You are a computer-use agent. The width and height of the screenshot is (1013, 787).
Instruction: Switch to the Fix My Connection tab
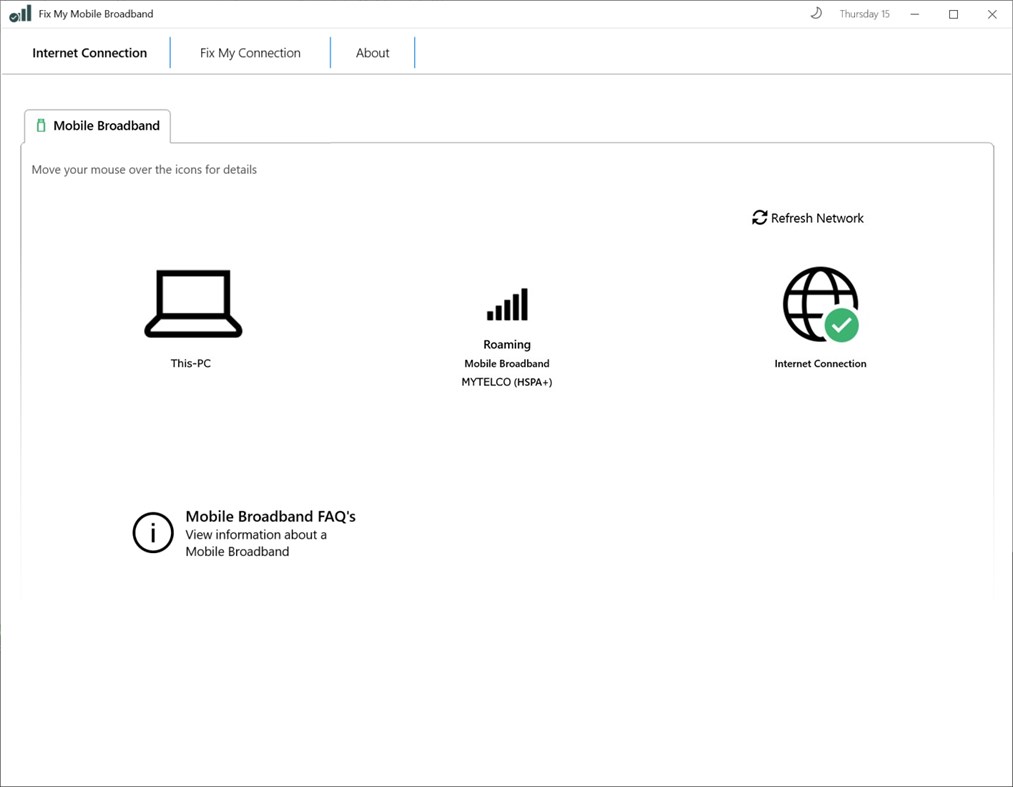pyautogui.click(x=250, y=52)
